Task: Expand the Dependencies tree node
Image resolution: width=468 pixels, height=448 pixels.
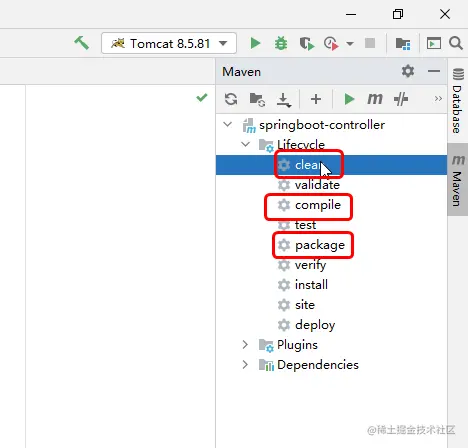Action: point(245,365)
